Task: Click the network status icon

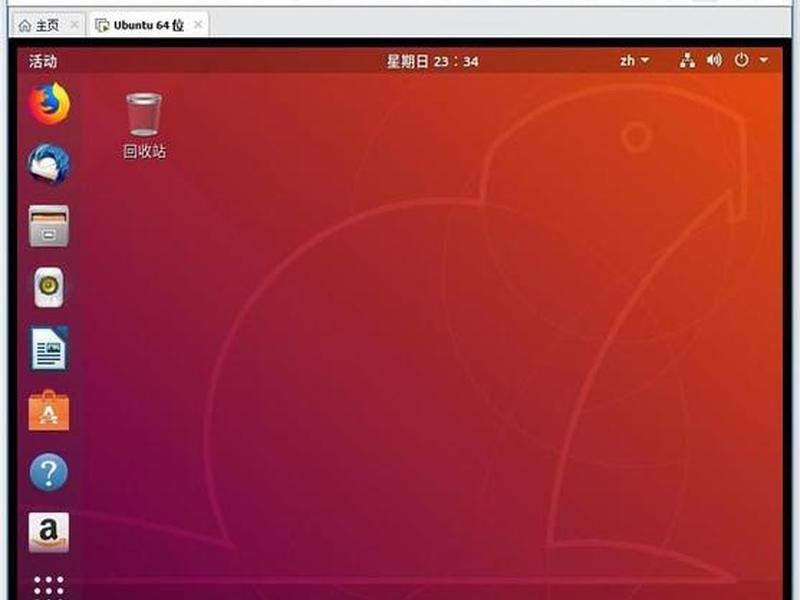Action: (687, 61)
